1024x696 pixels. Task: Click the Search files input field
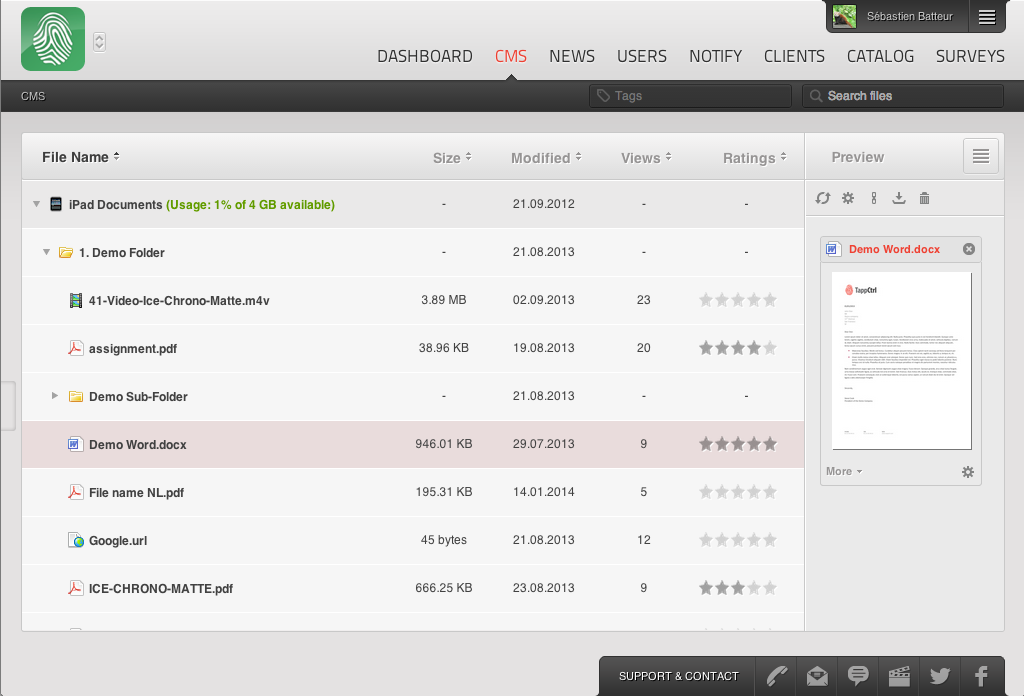[910, 96]
